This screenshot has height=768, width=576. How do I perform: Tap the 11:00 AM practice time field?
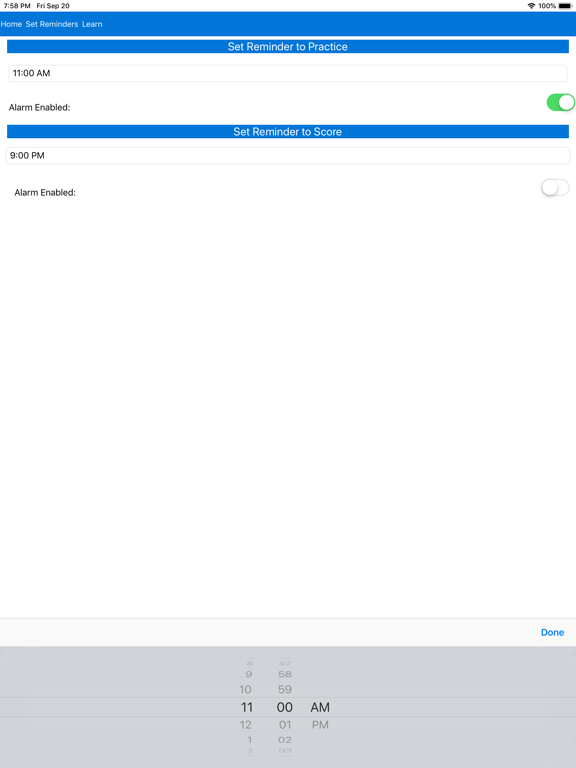(x=288, y=73)
